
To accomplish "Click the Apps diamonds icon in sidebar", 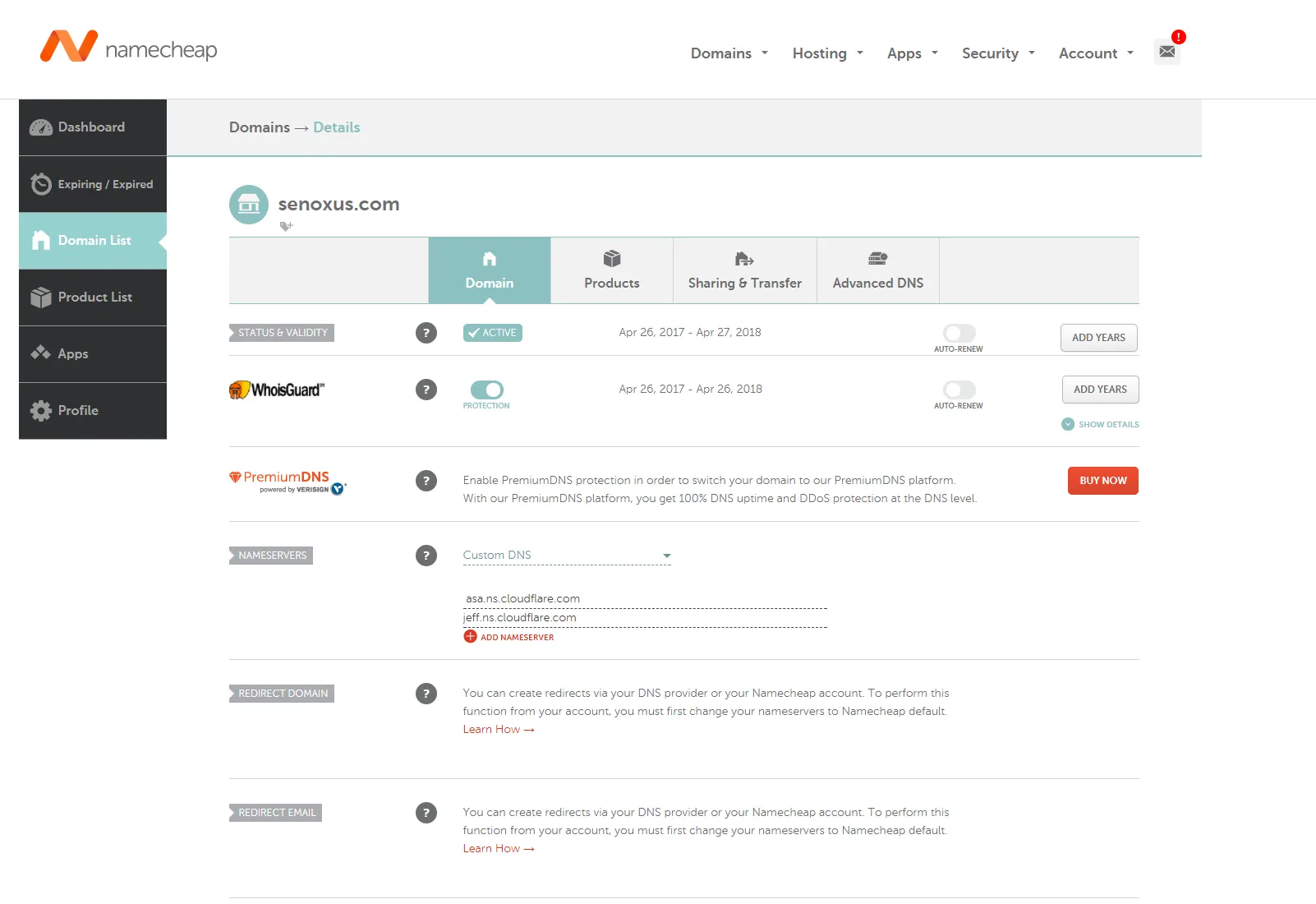I will (x=41, y=353).
